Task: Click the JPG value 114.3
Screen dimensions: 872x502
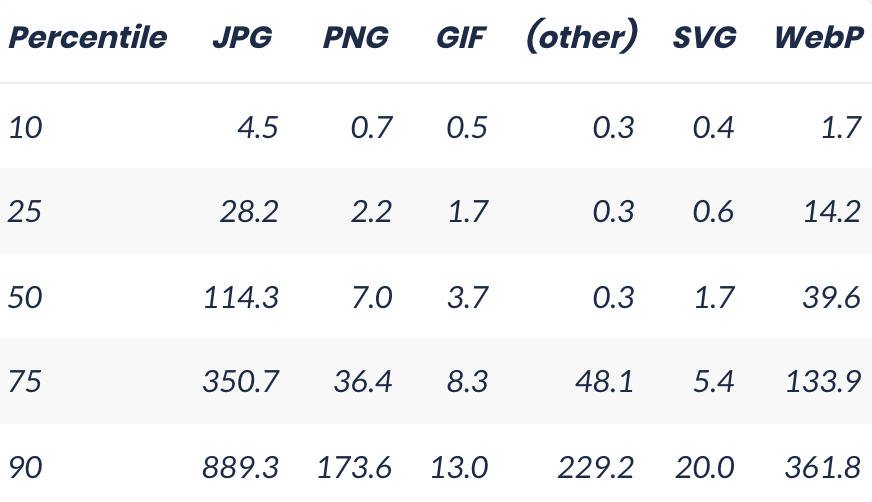Action: pyautogui.click(x=241, y=297)
